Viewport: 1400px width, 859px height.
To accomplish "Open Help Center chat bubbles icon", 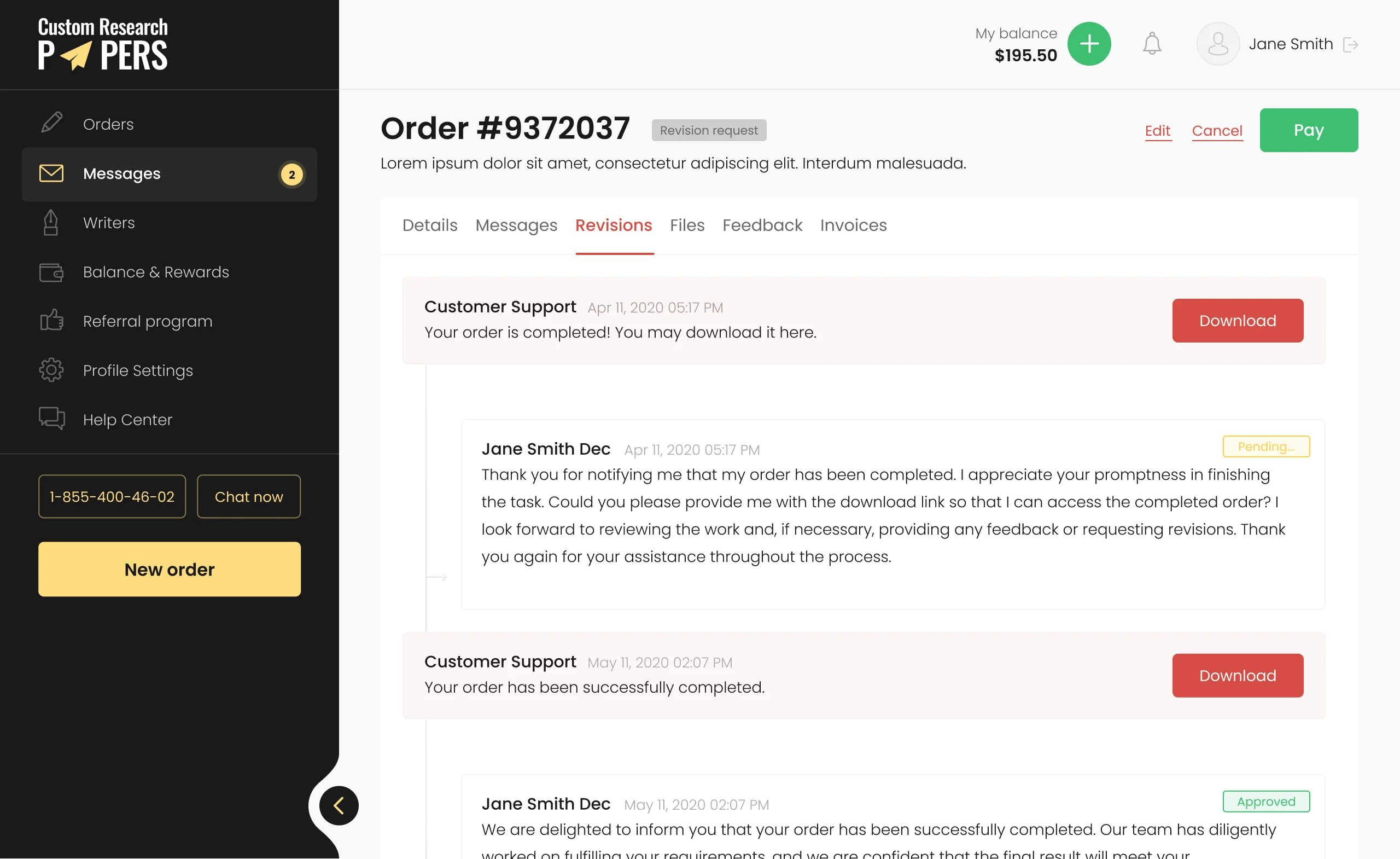I will point(51,419).
